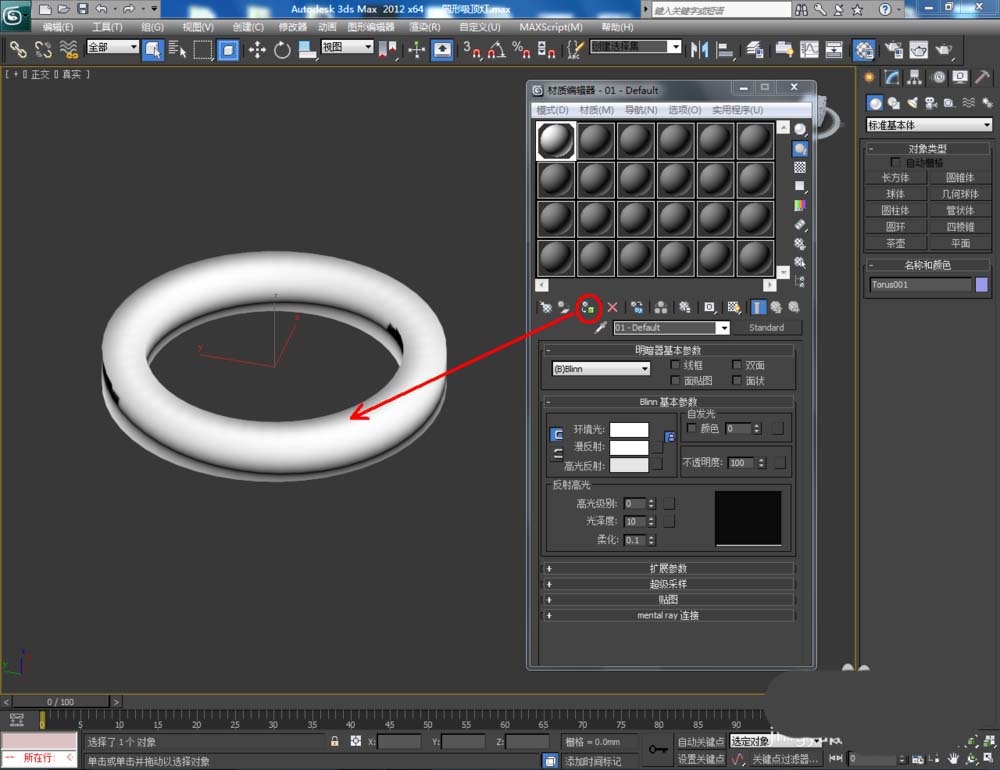Toggle Angle Snap icon
Viewport: 1000px width, 770px height.
497,50
